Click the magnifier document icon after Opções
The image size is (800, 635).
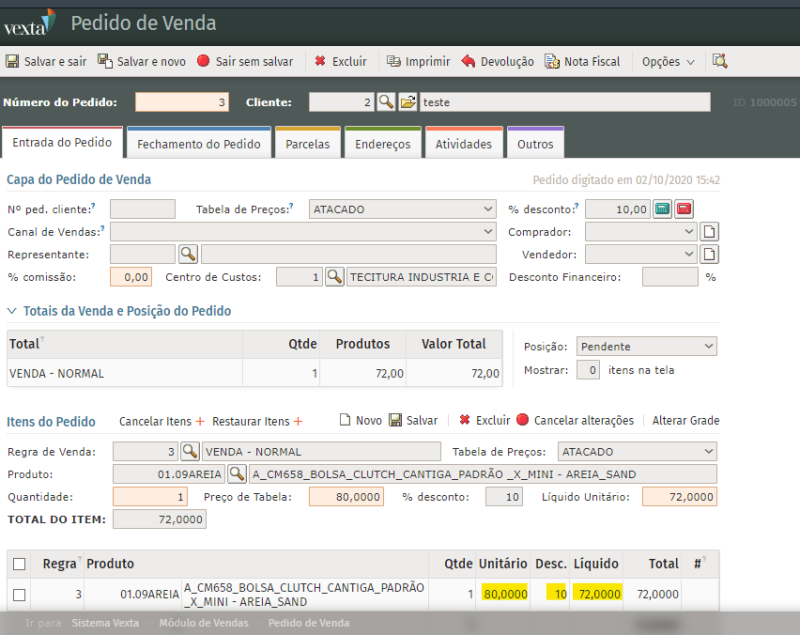(x=719, y=61)
